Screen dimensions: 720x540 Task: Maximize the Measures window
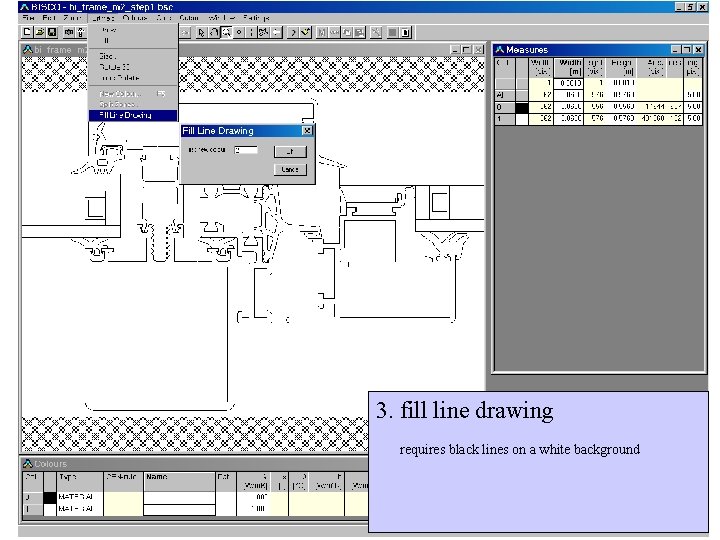pos(686,50)
